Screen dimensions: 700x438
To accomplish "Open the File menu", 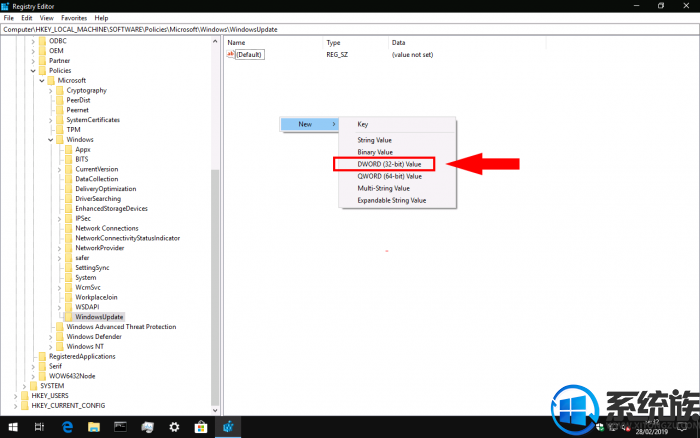I will [8, 18].
